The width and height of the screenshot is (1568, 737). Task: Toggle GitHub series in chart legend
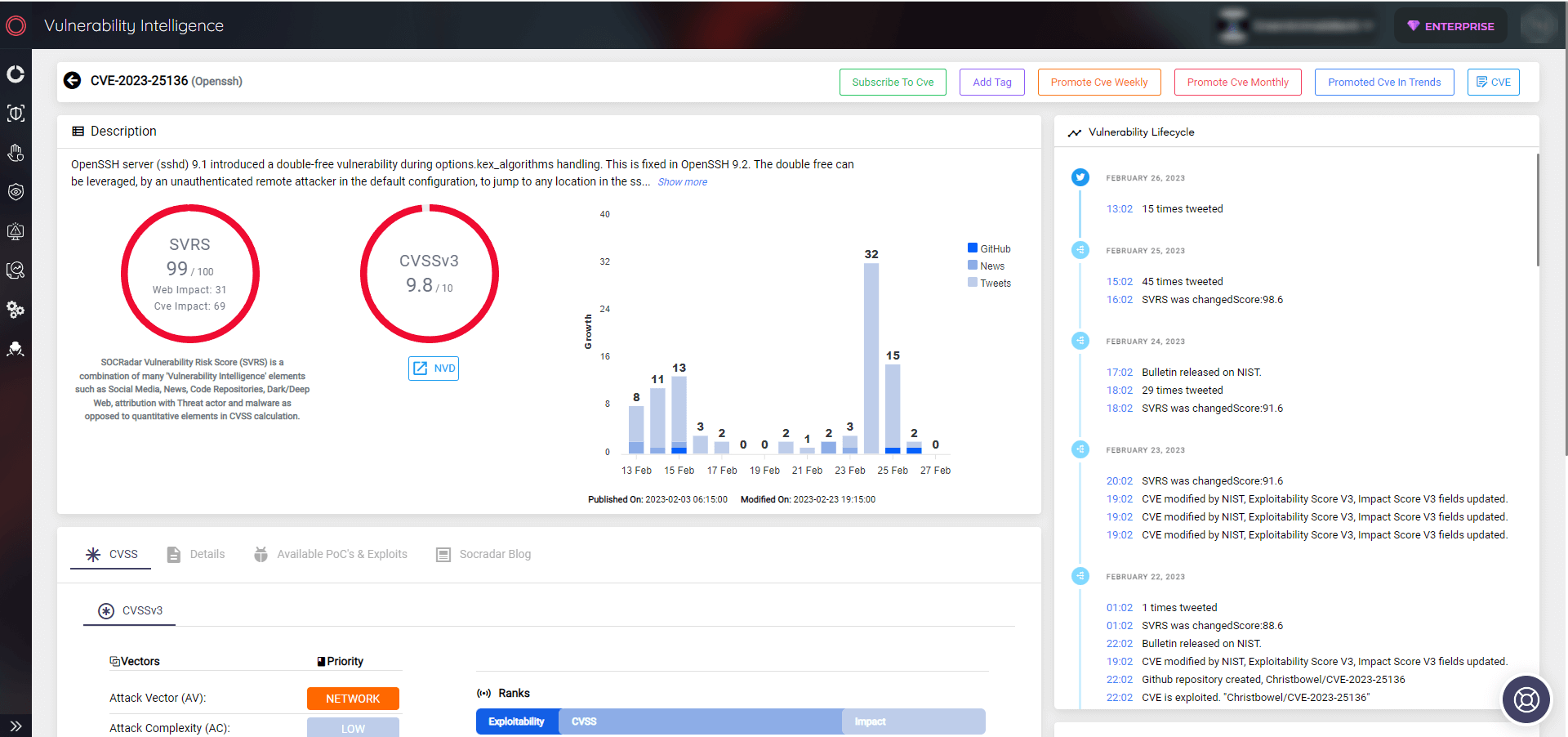(989, 248)
